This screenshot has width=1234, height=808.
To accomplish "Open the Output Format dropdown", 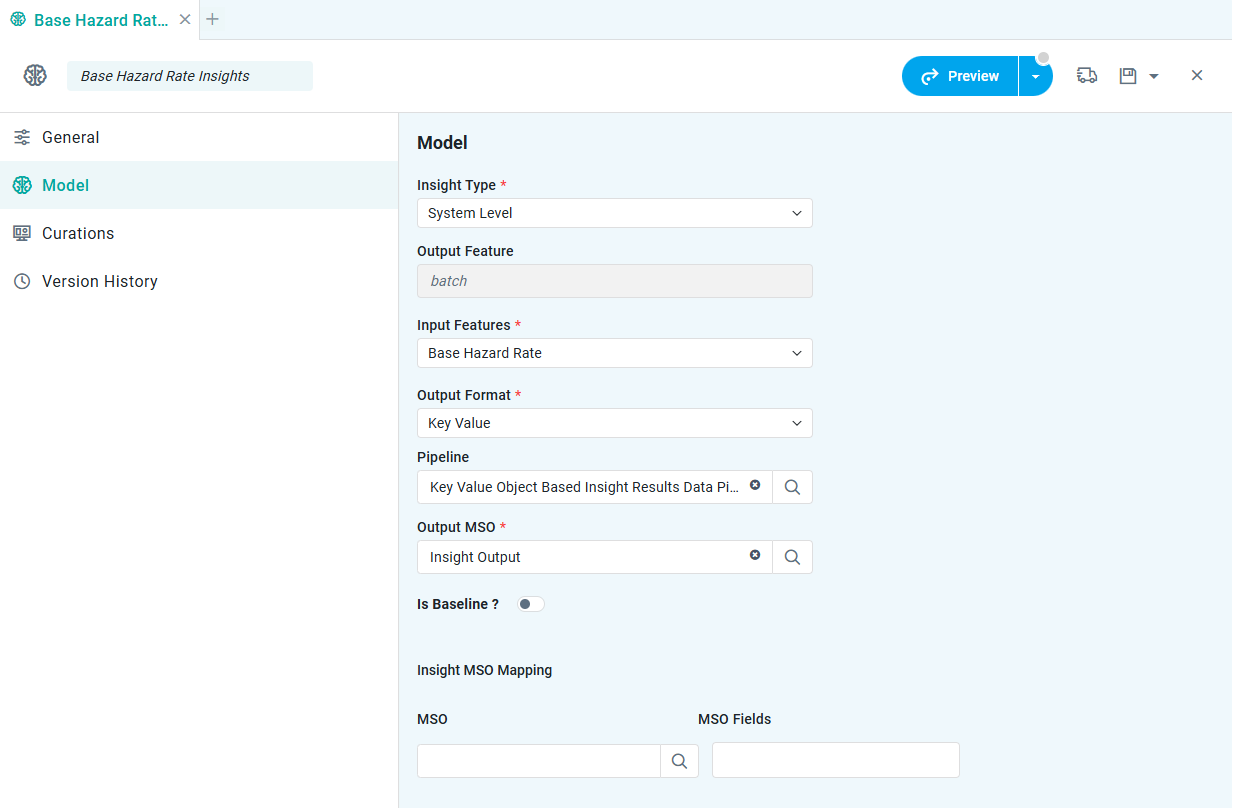I will tap(615, 423).
